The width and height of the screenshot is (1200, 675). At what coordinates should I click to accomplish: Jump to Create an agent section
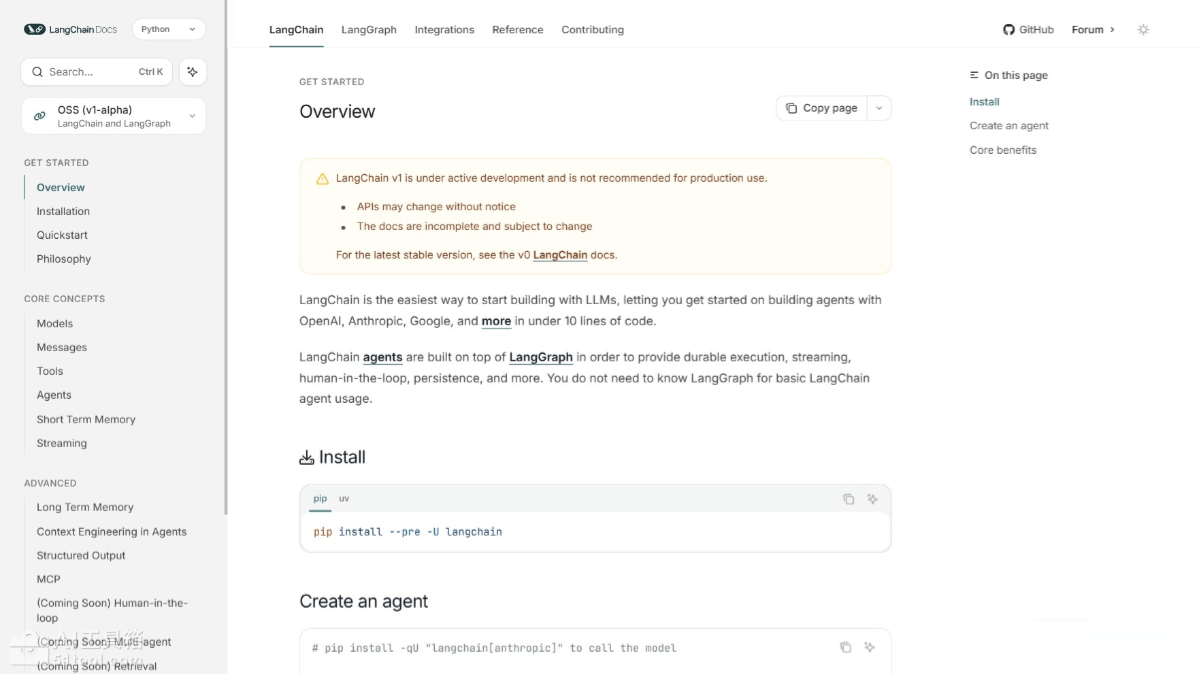(1009, 126)
